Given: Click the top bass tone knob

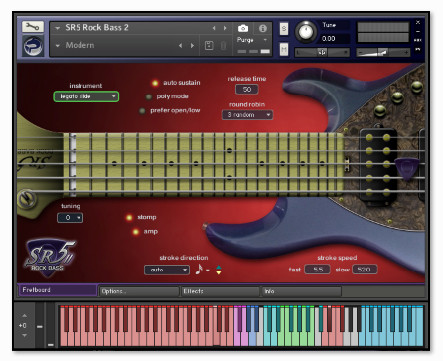Looking at the screenshot, I should click(x=417, y=87).
